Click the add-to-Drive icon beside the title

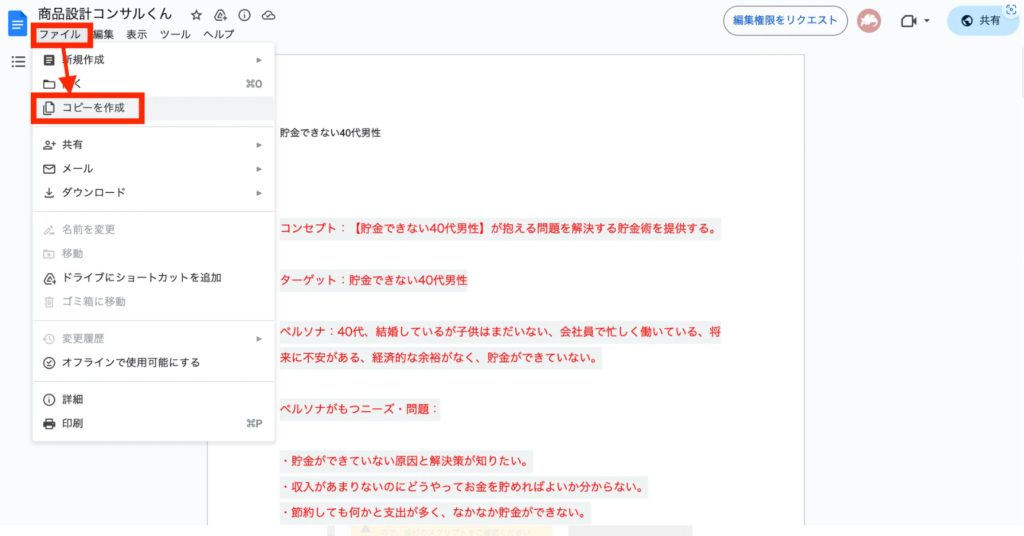[220, 15]
